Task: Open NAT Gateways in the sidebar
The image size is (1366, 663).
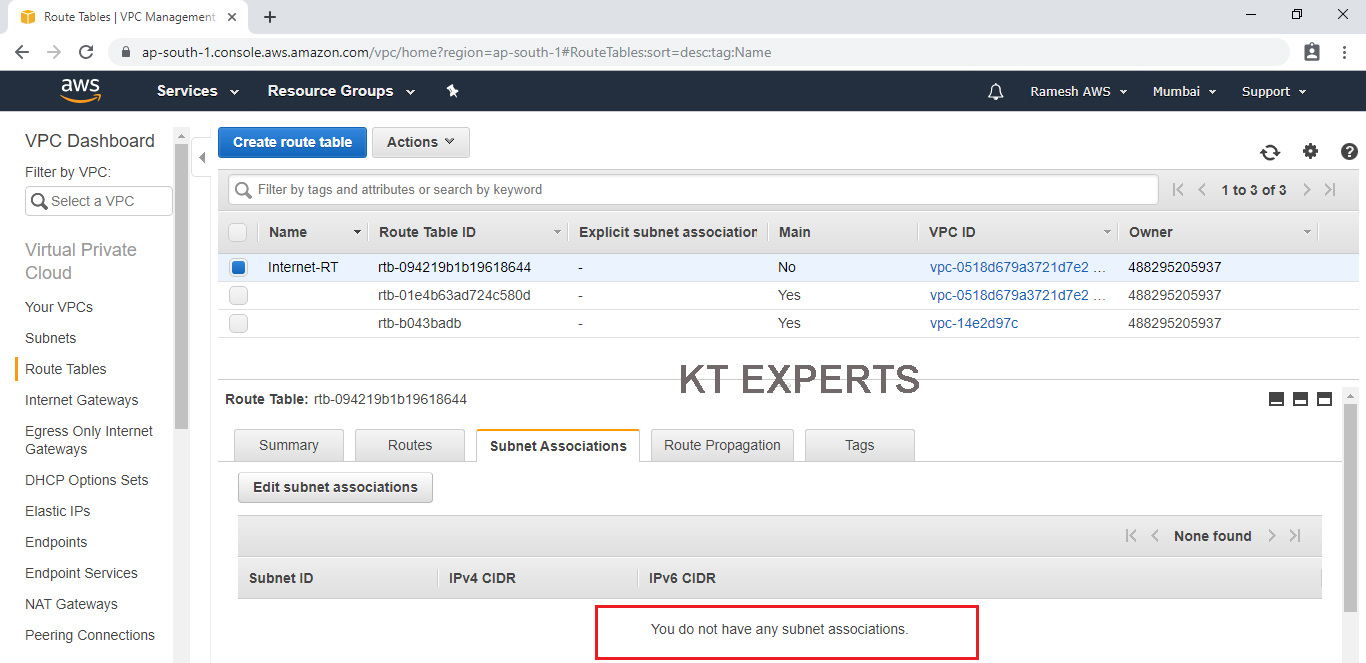Action: pyautogui.click(x=71, y=604)
